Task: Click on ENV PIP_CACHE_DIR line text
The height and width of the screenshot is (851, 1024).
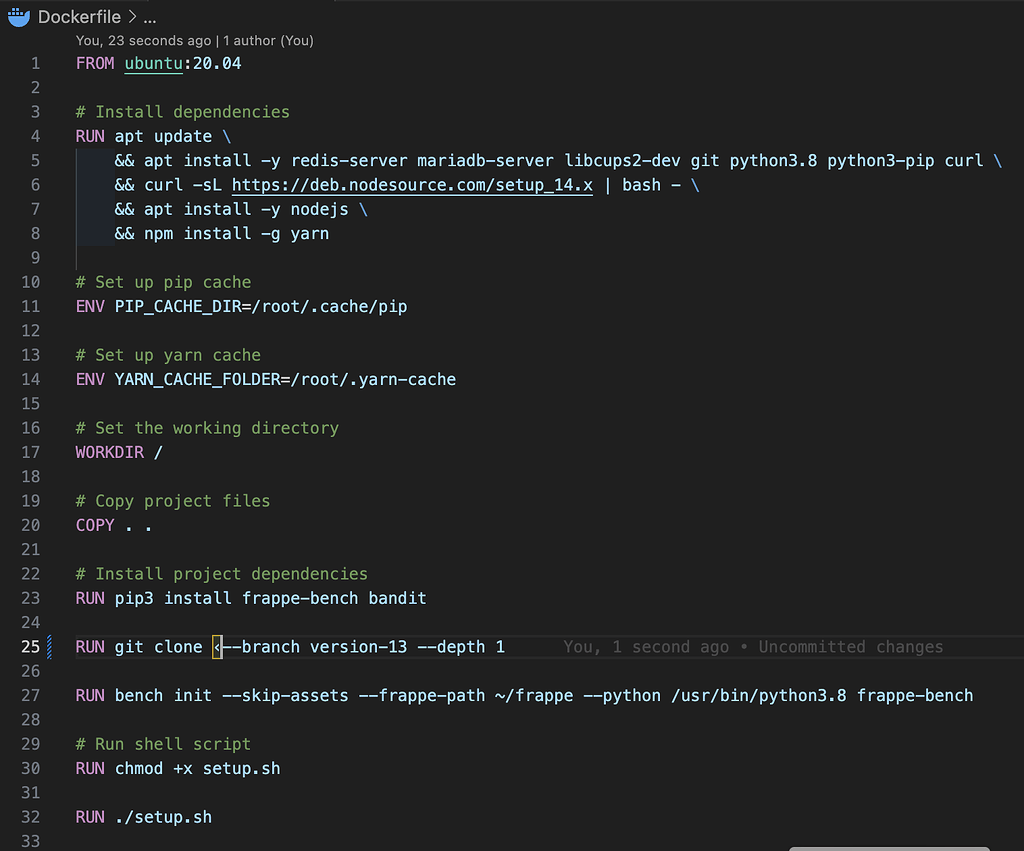Action: coord(241,306)
